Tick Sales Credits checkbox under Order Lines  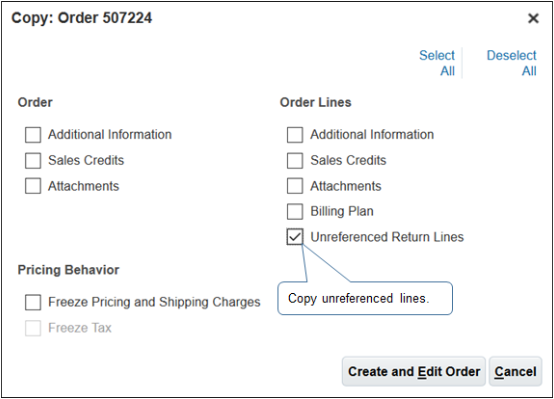295,160
